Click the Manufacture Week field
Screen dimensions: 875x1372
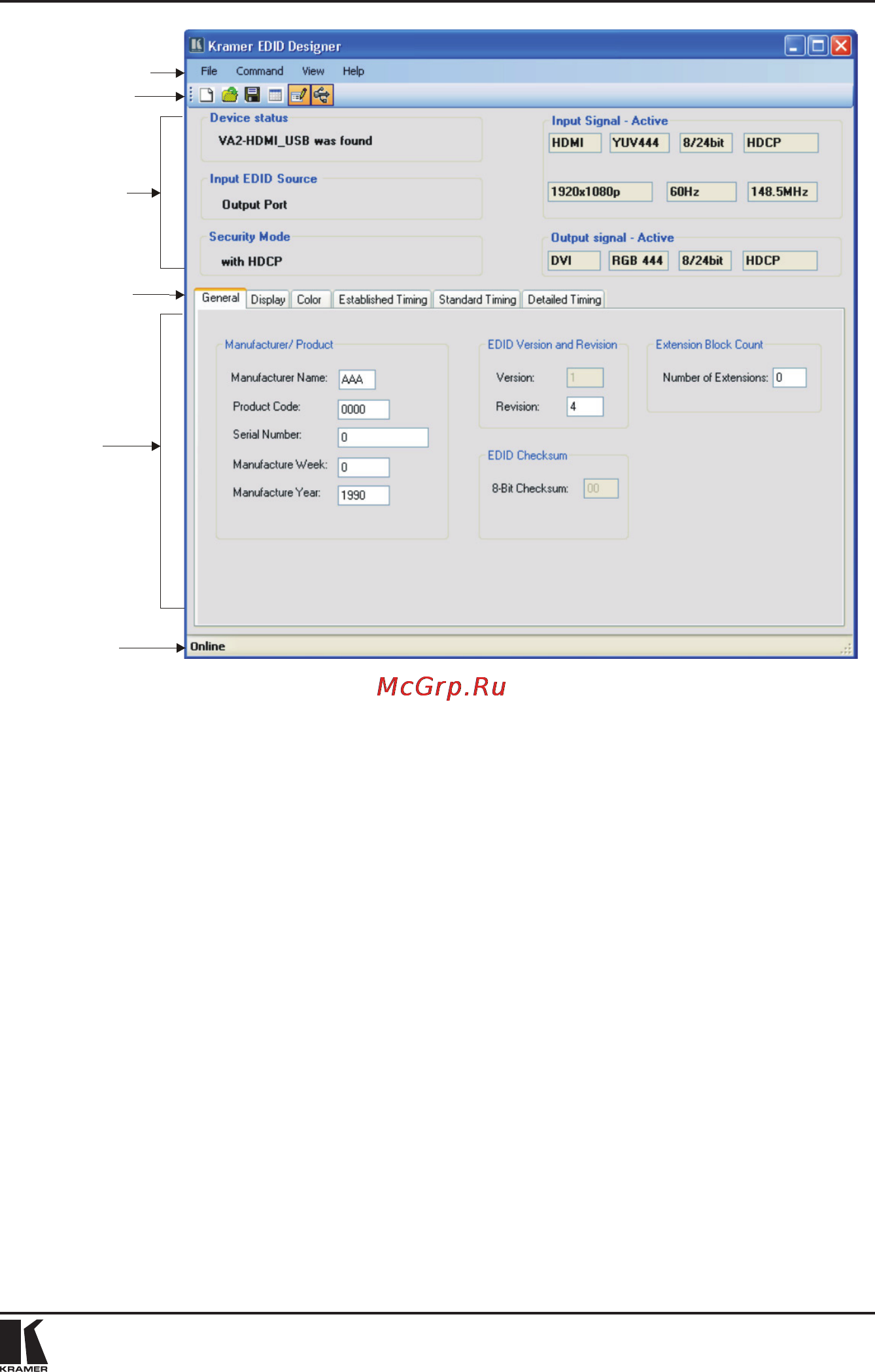pyautogui.click(x=364, y=467)
